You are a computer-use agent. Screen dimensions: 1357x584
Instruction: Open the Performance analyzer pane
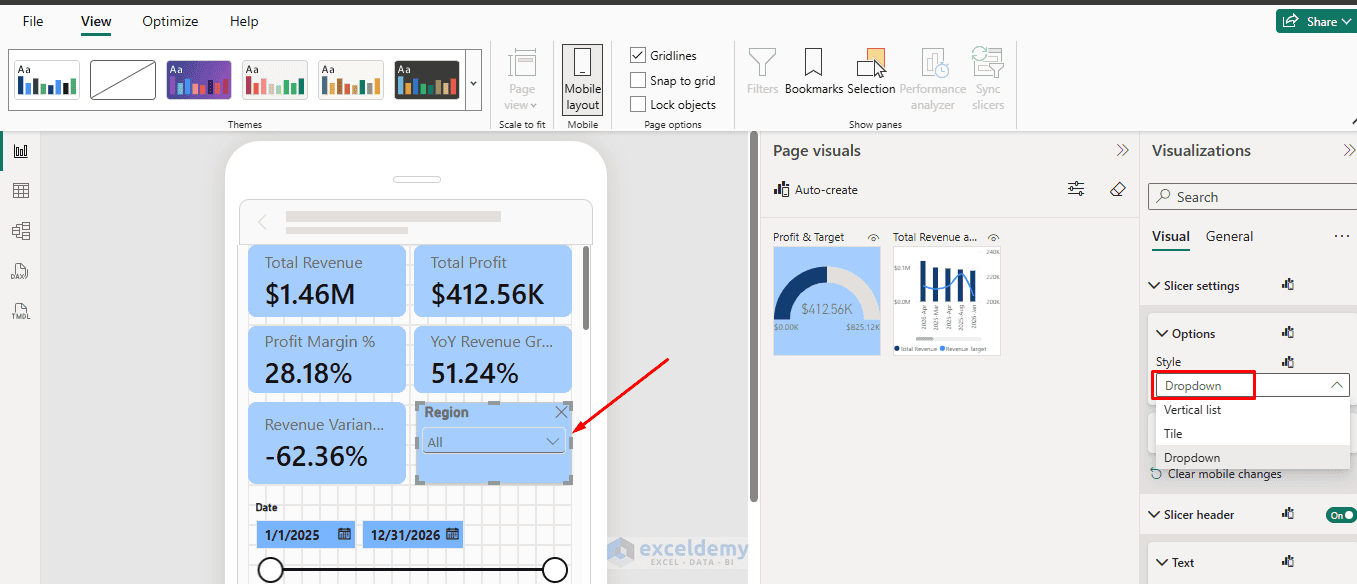click(933, 78)
